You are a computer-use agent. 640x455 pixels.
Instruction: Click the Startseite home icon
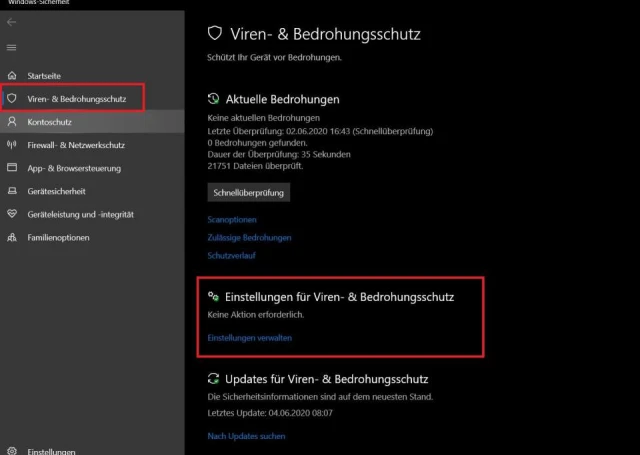click(12, 75)
